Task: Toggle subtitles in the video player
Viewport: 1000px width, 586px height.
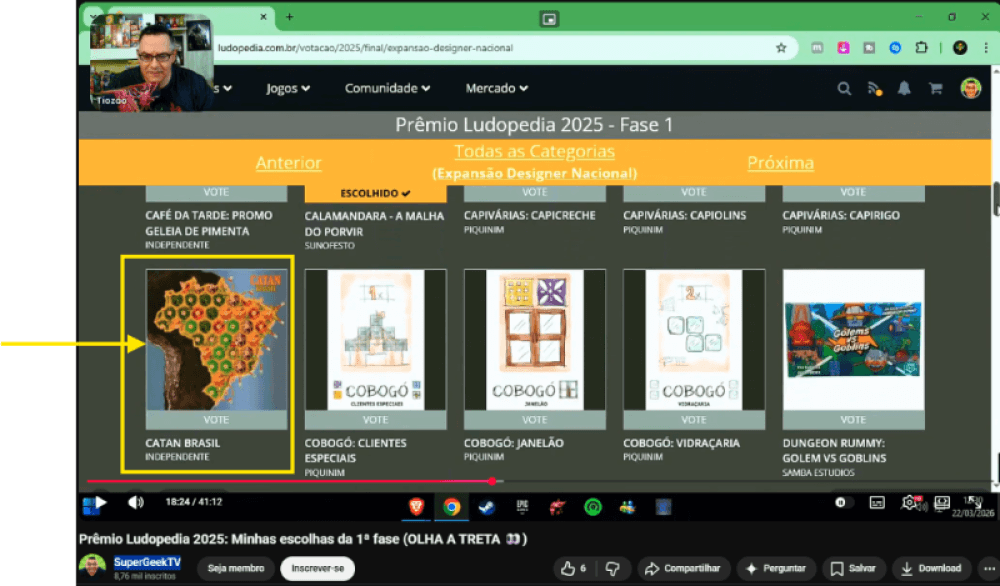Action: (x=877, y=502)
